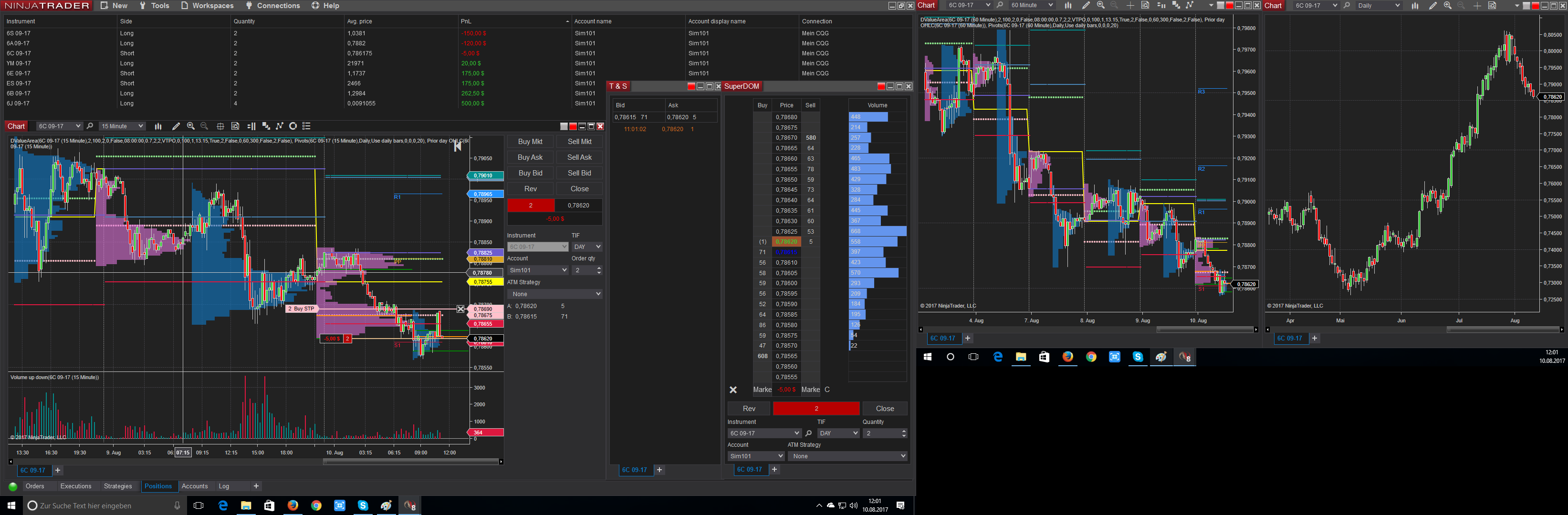The height and width of the screenshot is (515, 1568).
Task: Search instrument in the 15 Minute chart toolbar
Action: pos(90,126)
